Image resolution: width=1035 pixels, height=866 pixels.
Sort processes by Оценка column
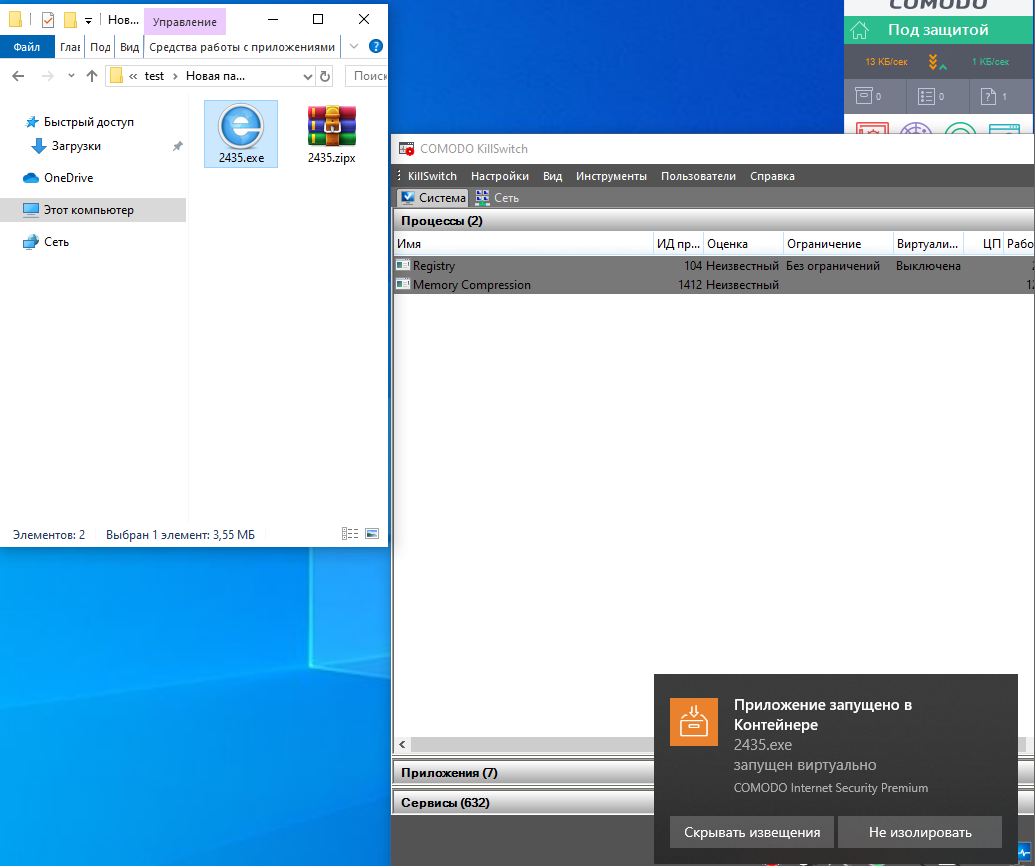coord(743,244)
